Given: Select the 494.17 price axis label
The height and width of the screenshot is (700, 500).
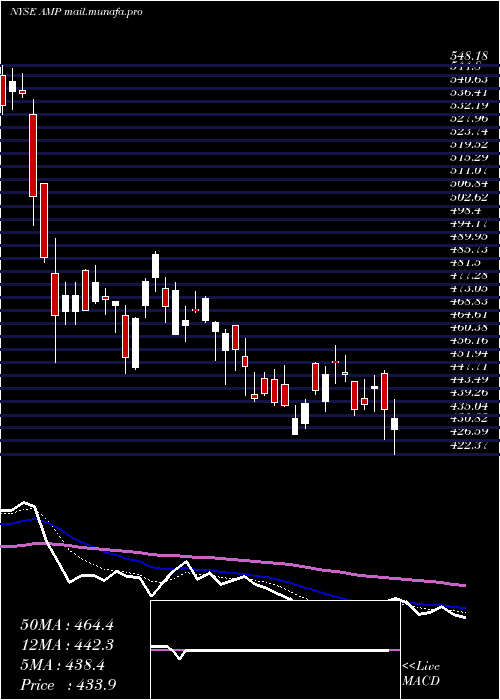Looking at the screenshot, I should [468, 223].
